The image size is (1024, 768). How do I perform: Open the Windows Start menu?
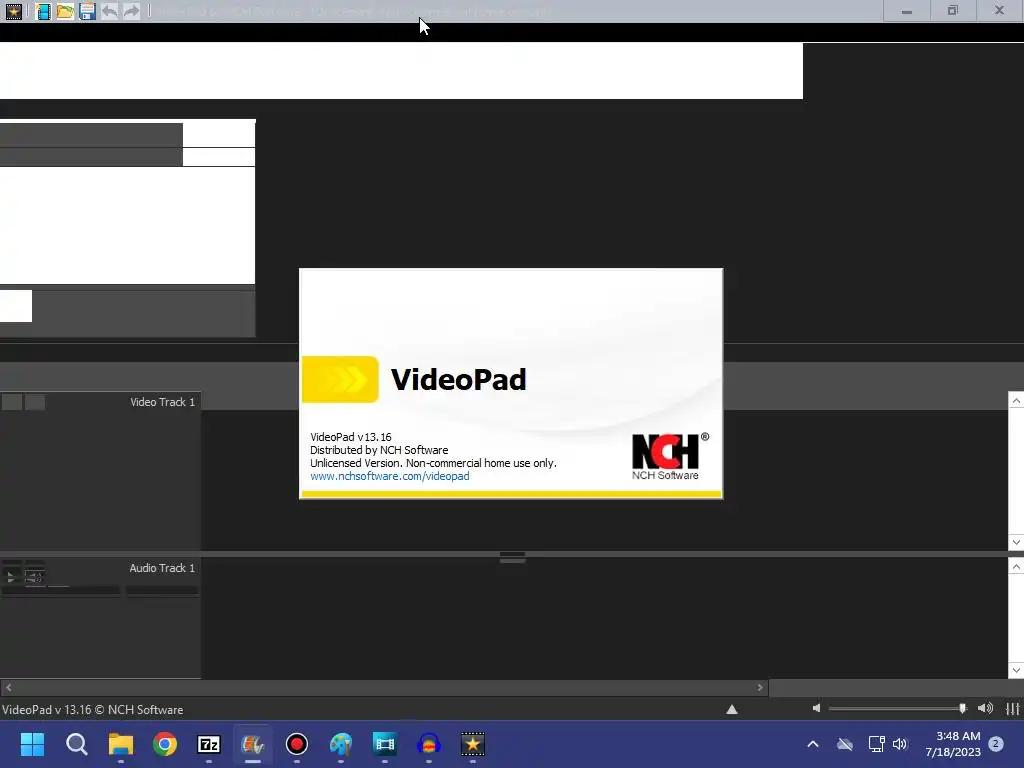(x=32, y=744)
